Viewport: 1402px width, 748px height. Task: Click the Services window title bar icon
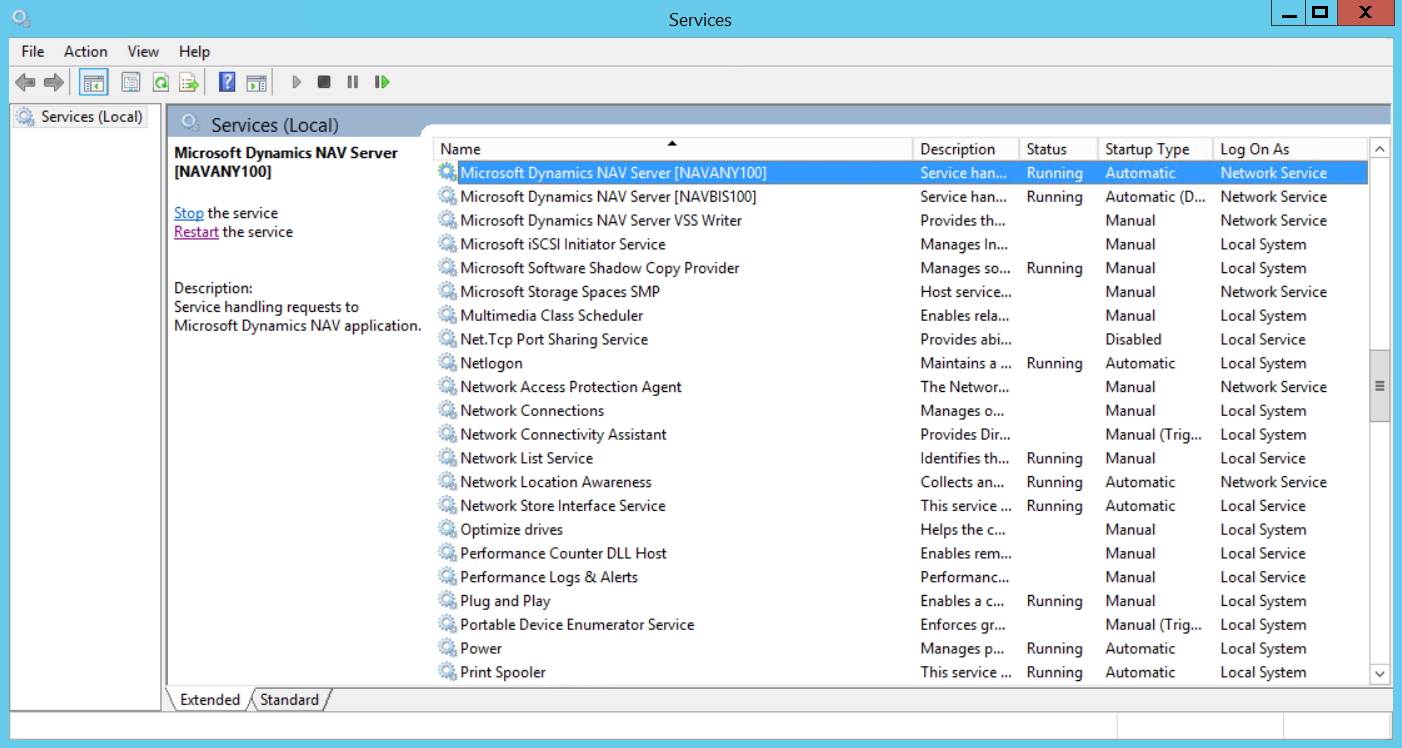[x=20, y=18]
